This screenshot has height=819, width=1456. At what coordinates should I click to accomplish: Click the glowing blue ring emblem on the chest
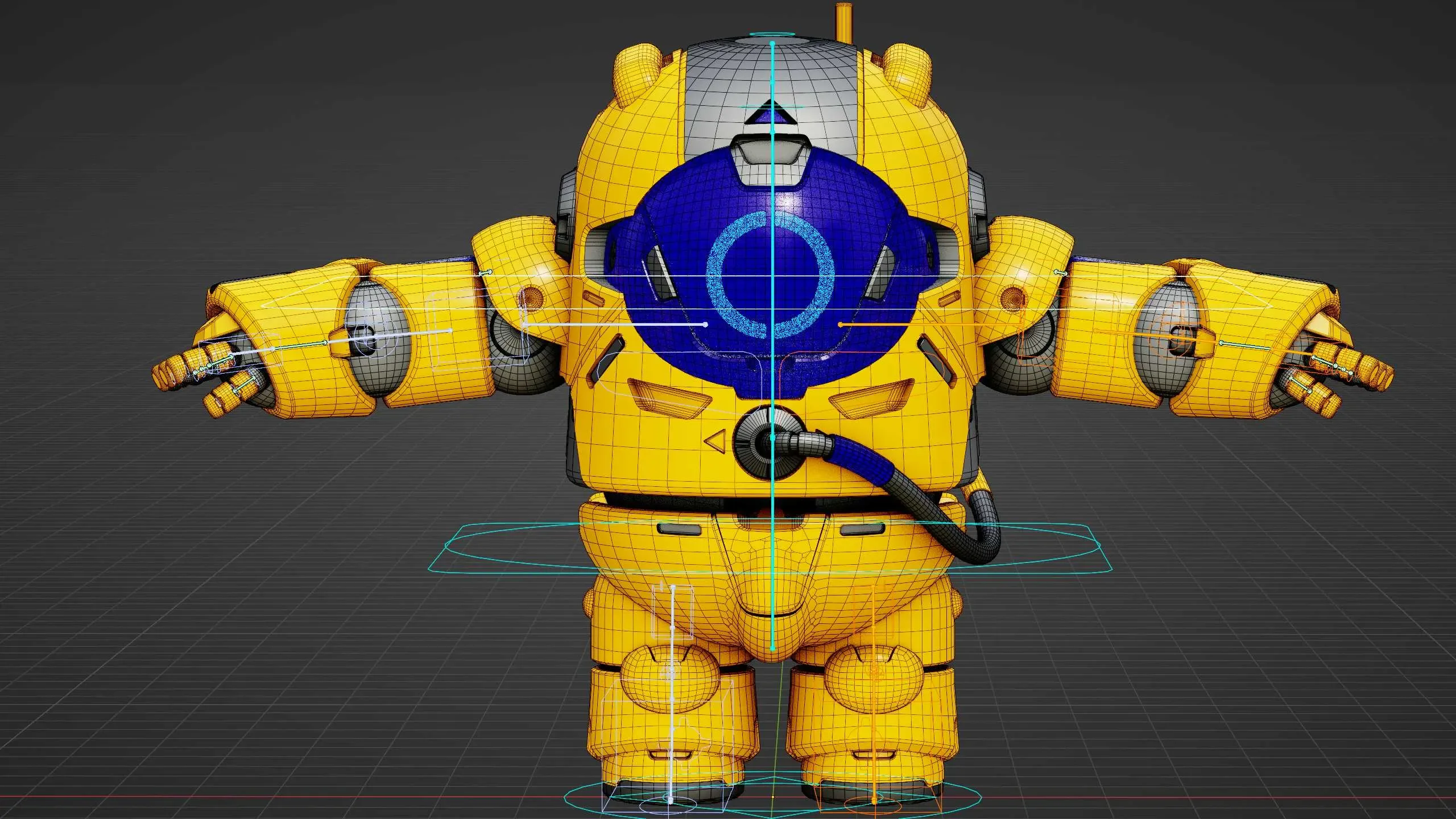(x=771, y=276)
